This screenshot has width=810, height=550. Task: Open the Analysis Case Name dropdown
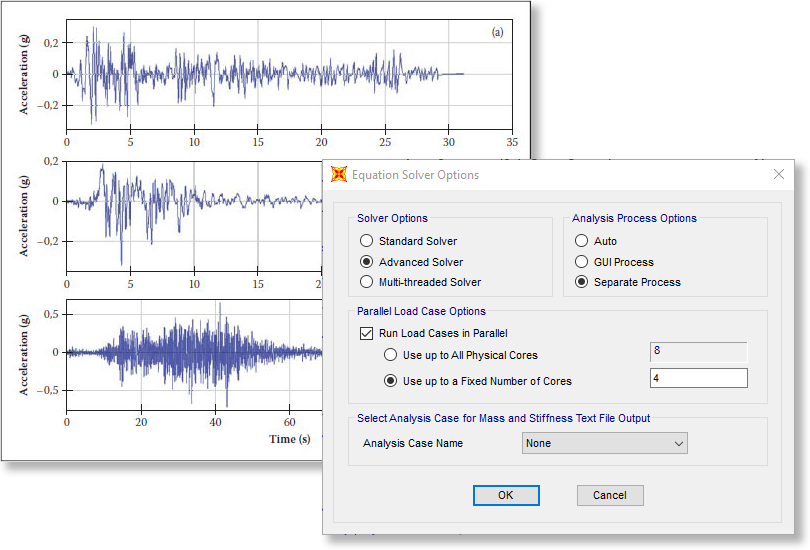point(605,443)
